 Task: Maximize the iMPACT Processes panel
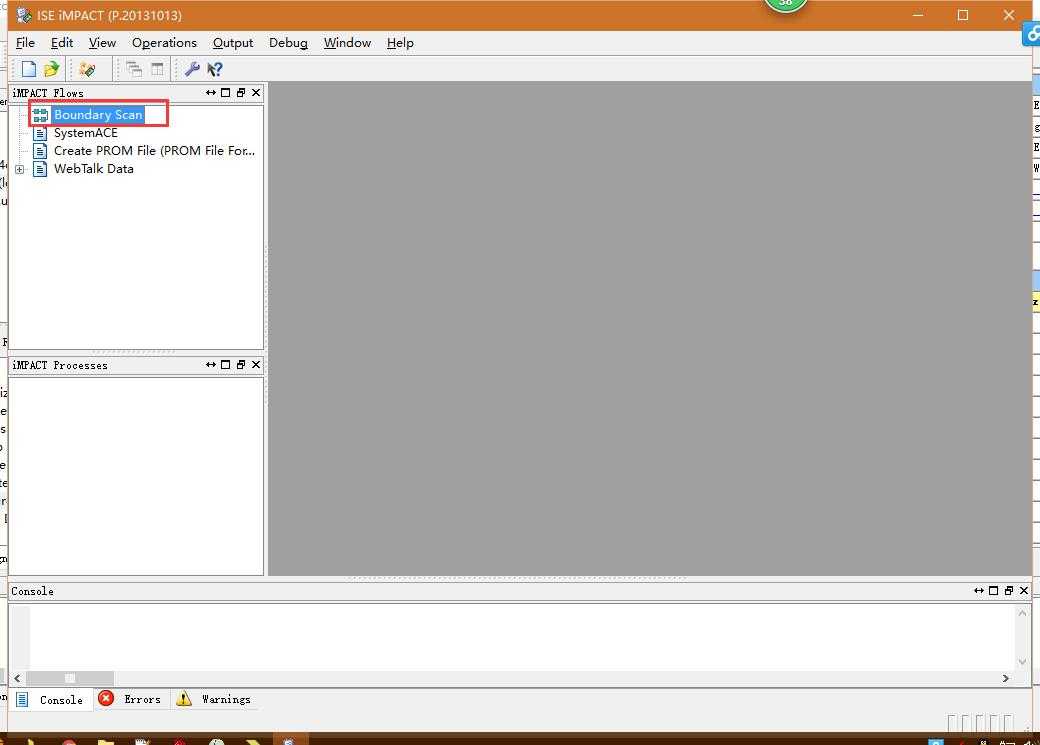pos(226,365)
